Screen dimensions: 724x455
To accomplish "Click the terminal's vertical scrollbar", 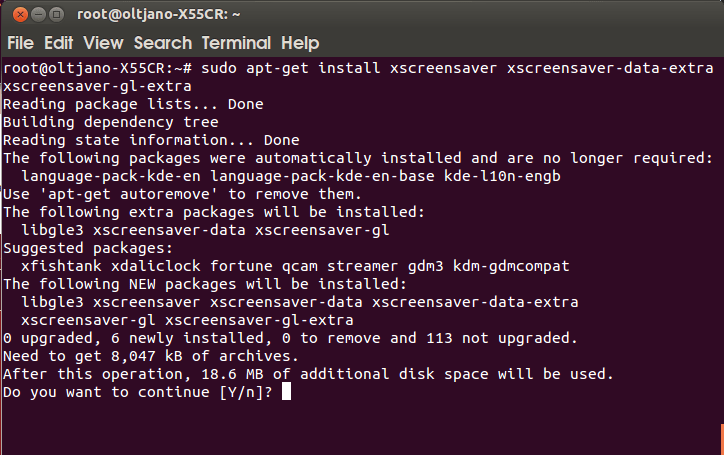I will tap(720, 250).
